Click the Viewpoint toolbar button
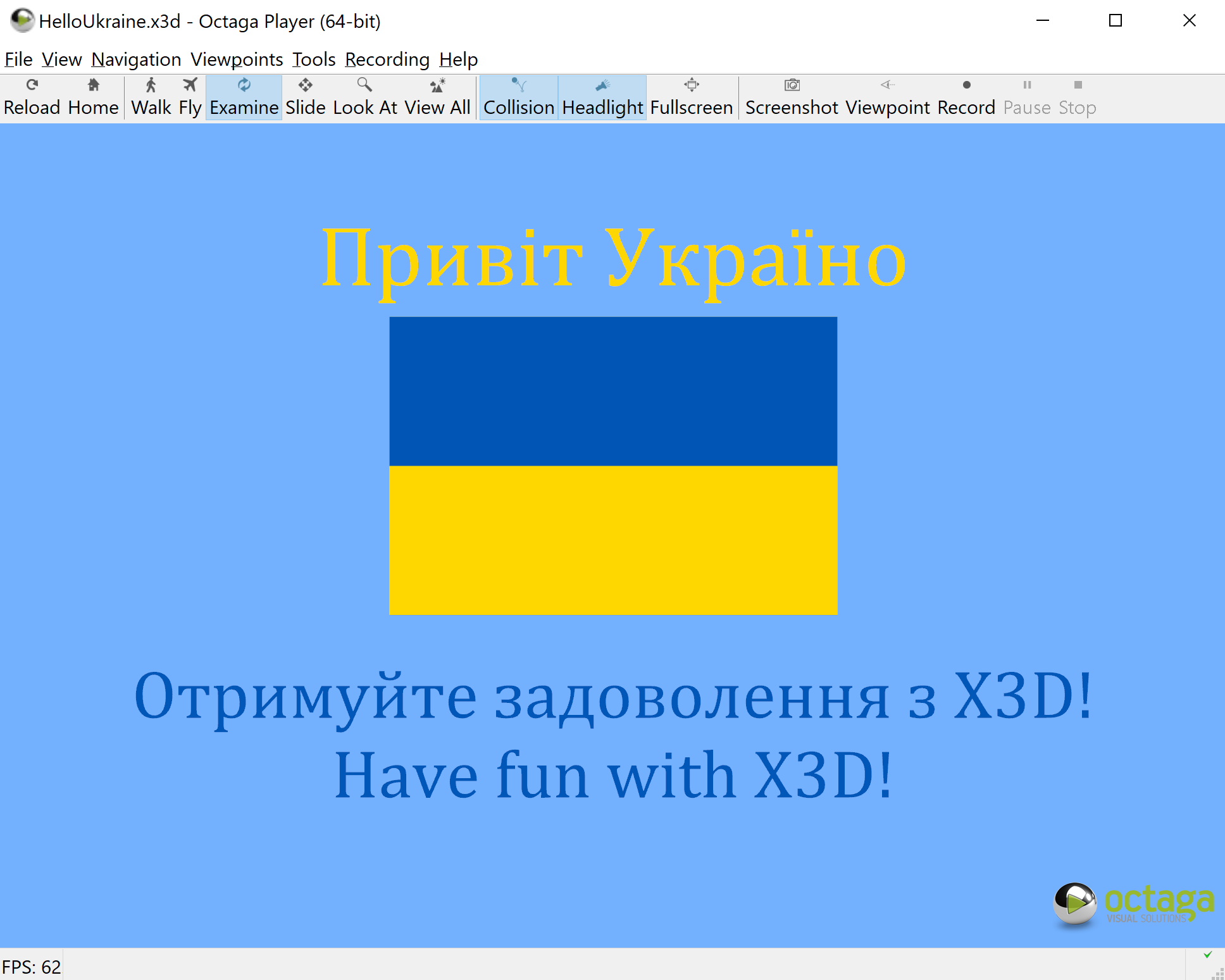This screenshot has height=980, width=1225. click(887, 97)
